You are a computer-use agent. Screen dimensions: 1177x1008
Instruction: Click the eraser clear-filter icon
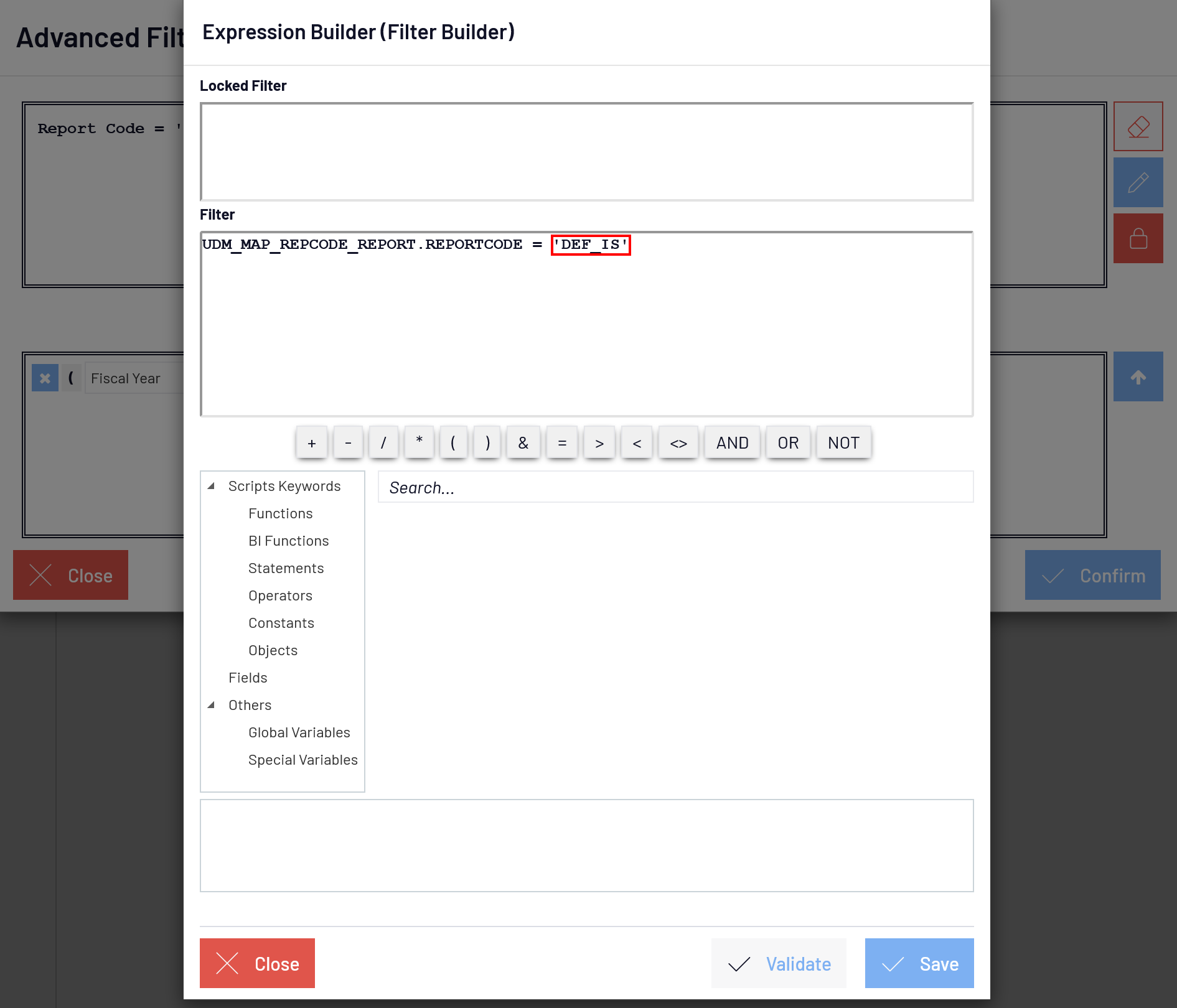1138,126
